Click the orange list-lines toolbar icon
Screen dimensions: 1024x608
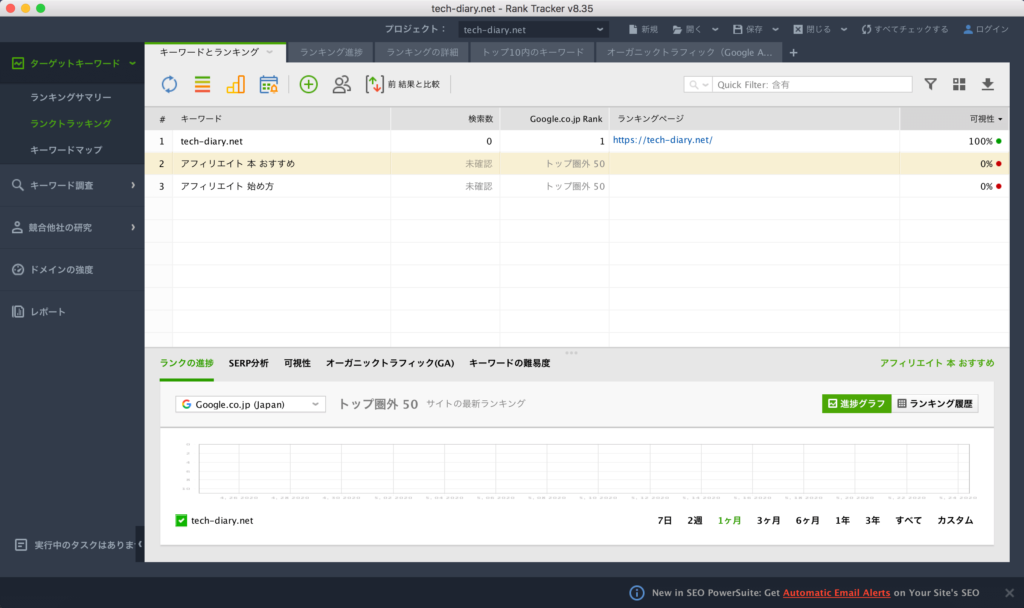(x=202, y=84)
